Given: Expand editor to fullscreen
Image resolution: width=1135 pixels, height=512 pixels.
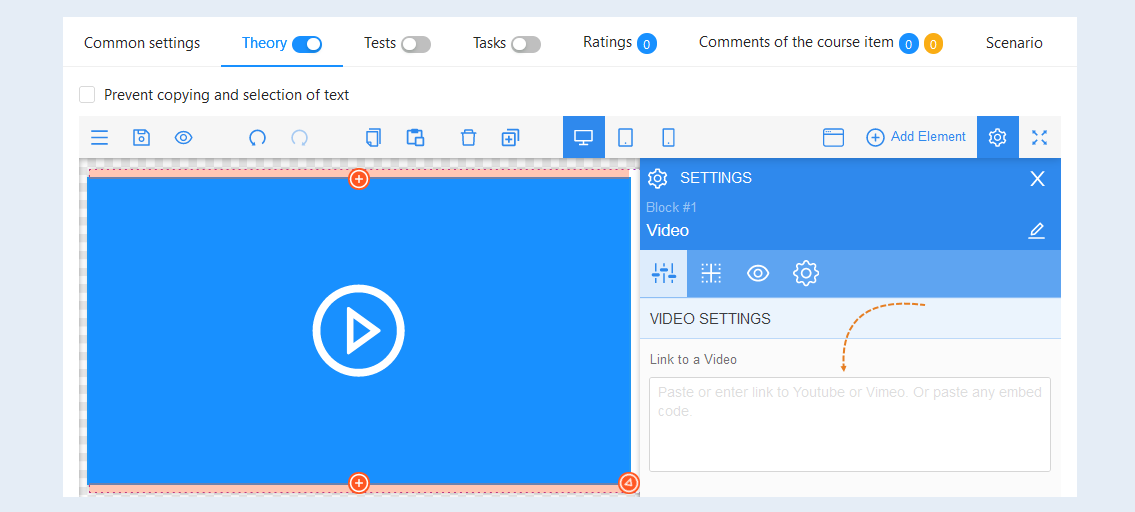Looking at the screenshot, I should click(1039, 138).
